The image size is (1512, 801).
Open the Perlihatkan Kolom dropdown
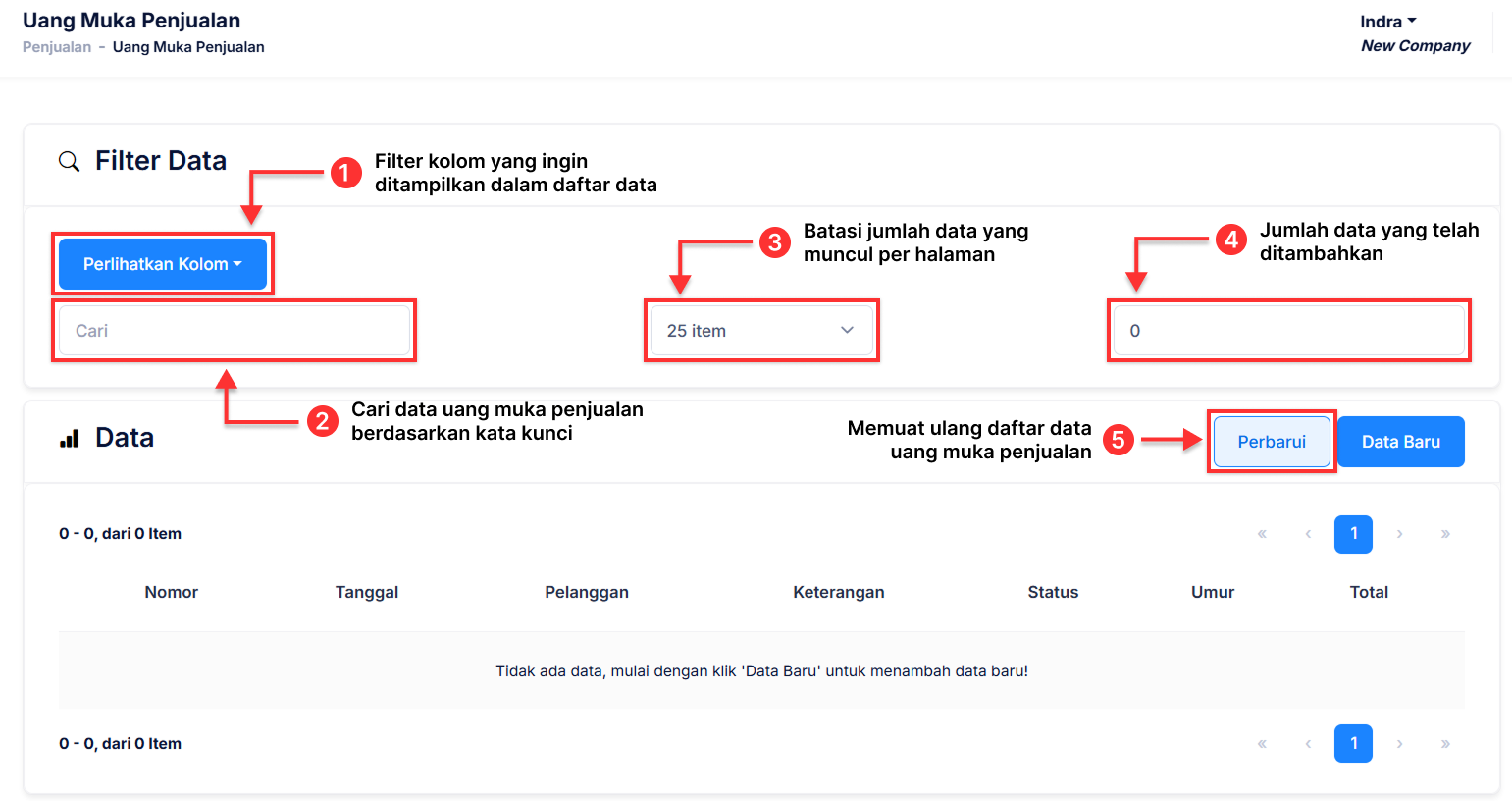(x=163, y=264)
